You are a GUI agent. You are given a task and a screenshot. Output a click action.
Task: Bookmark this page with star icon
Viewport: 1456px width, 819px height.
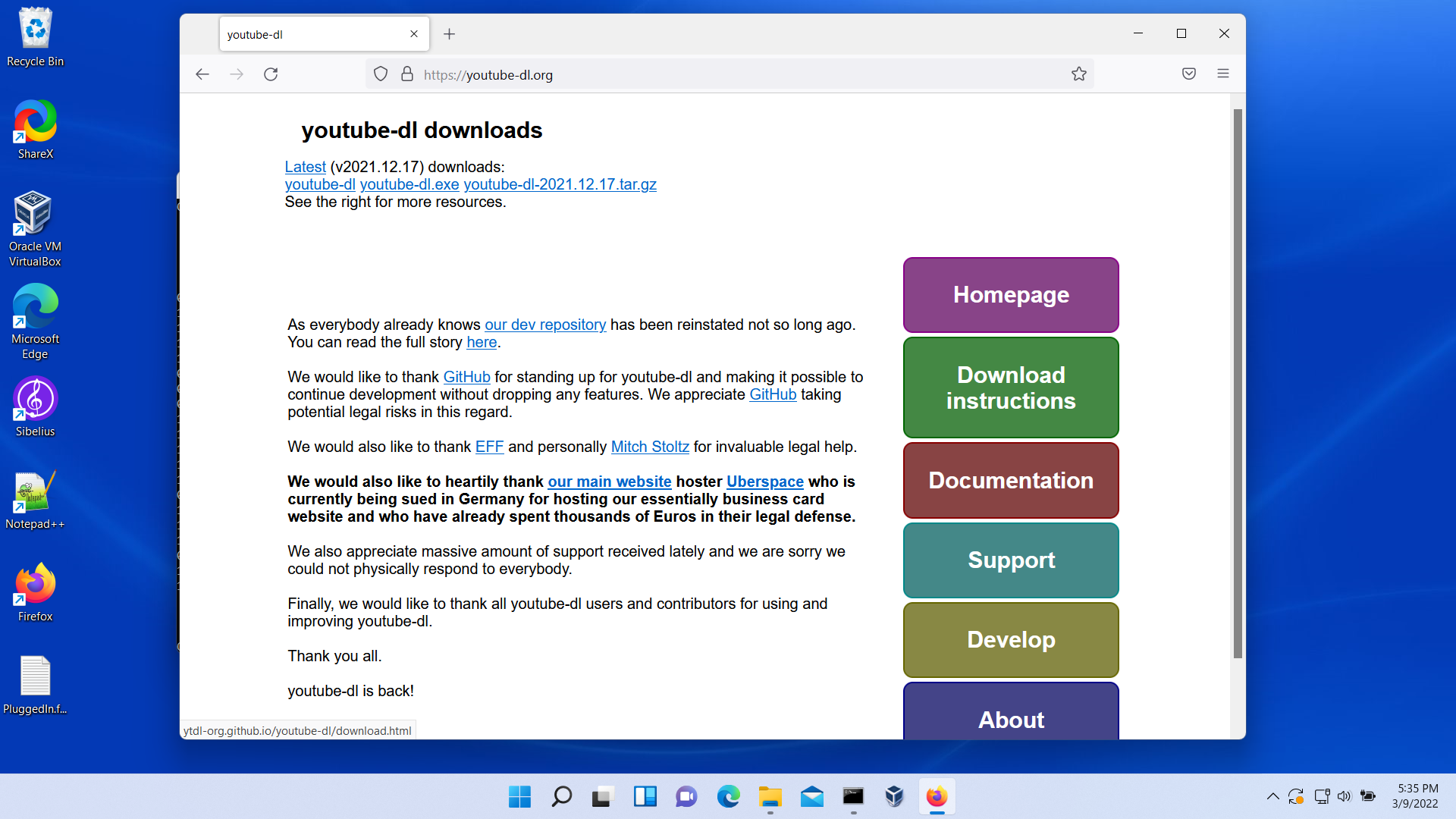1078,74
